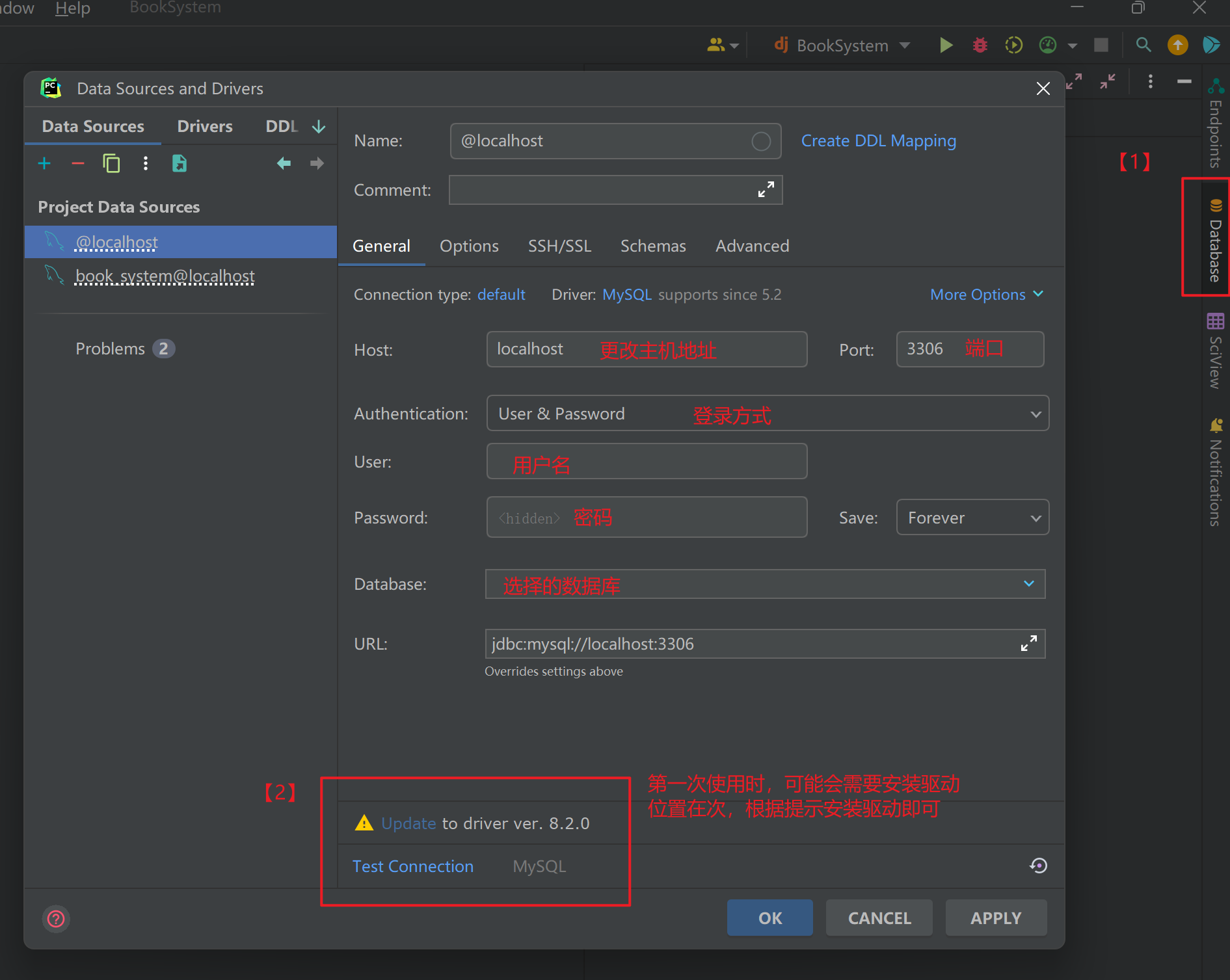Navigate forward with right arrow
Image resolution: width=1230 pixels, height=980 pixels.
pyautogui.click(x=317, y=163)
